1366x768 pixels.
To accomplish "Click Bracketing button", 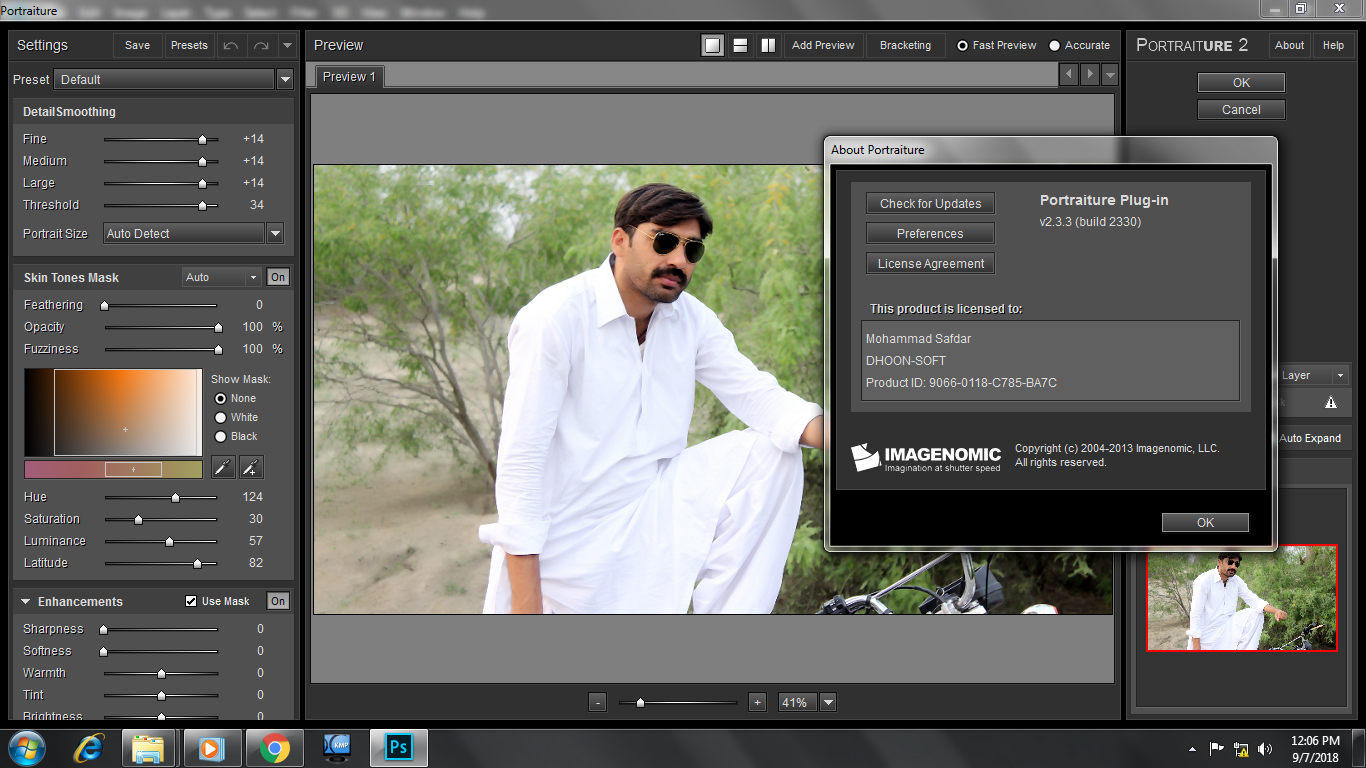I will (x=905, y=45).
